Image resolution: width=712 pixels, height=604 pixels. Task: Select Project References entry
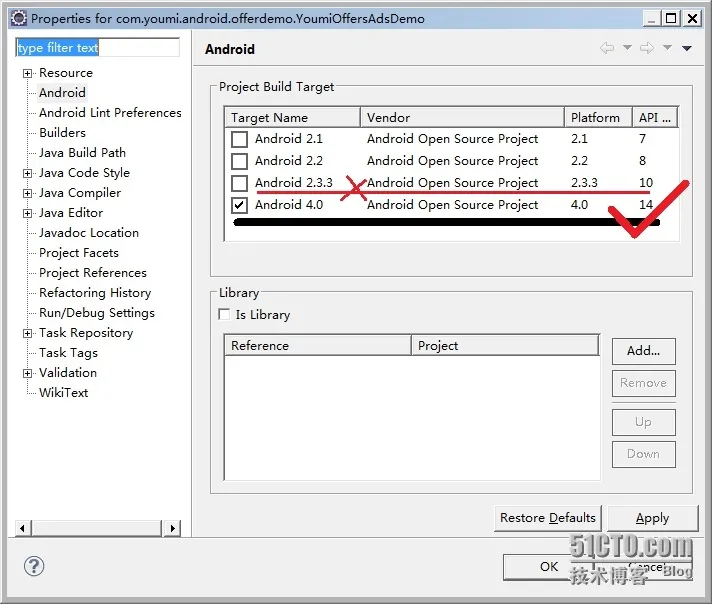tap(93, 272)
